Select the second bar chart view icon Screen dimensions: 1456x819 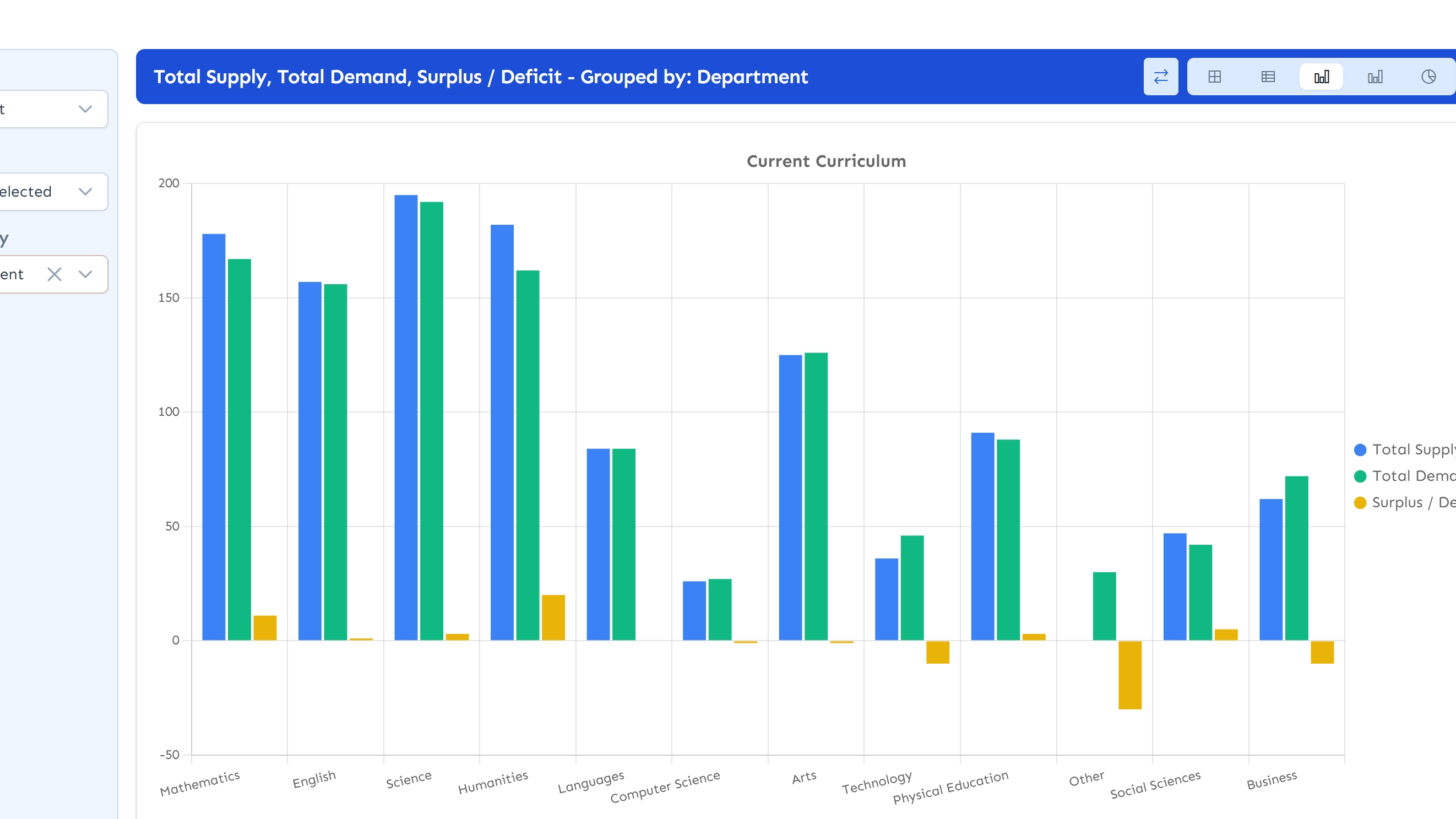[1374, 77]
